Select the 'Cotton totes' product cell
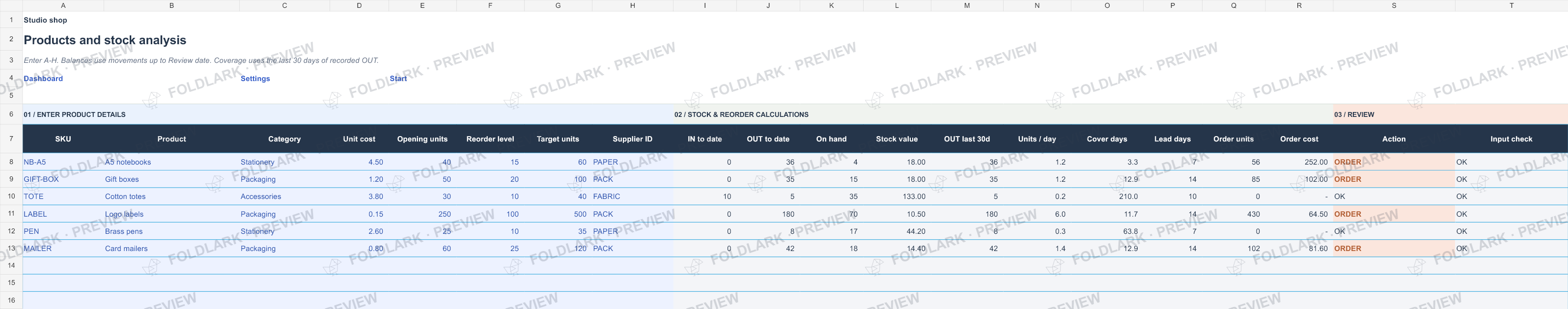 click(171, 197)
